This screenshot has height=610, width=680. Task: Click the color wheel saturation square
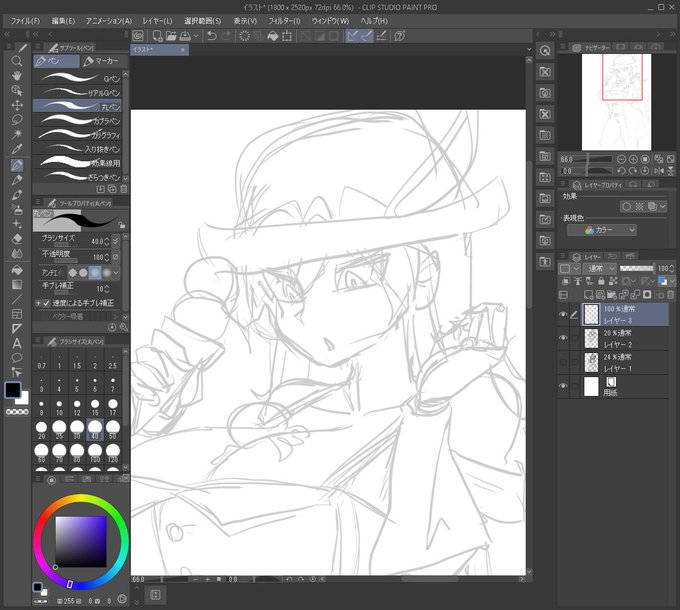click(x=81, y=541)
